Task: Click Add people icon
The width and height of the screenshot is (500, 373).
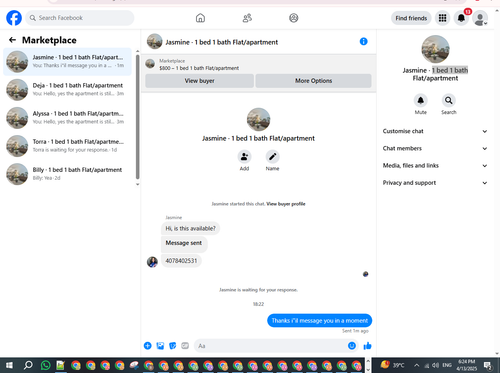Action: (x=244, y=157)
